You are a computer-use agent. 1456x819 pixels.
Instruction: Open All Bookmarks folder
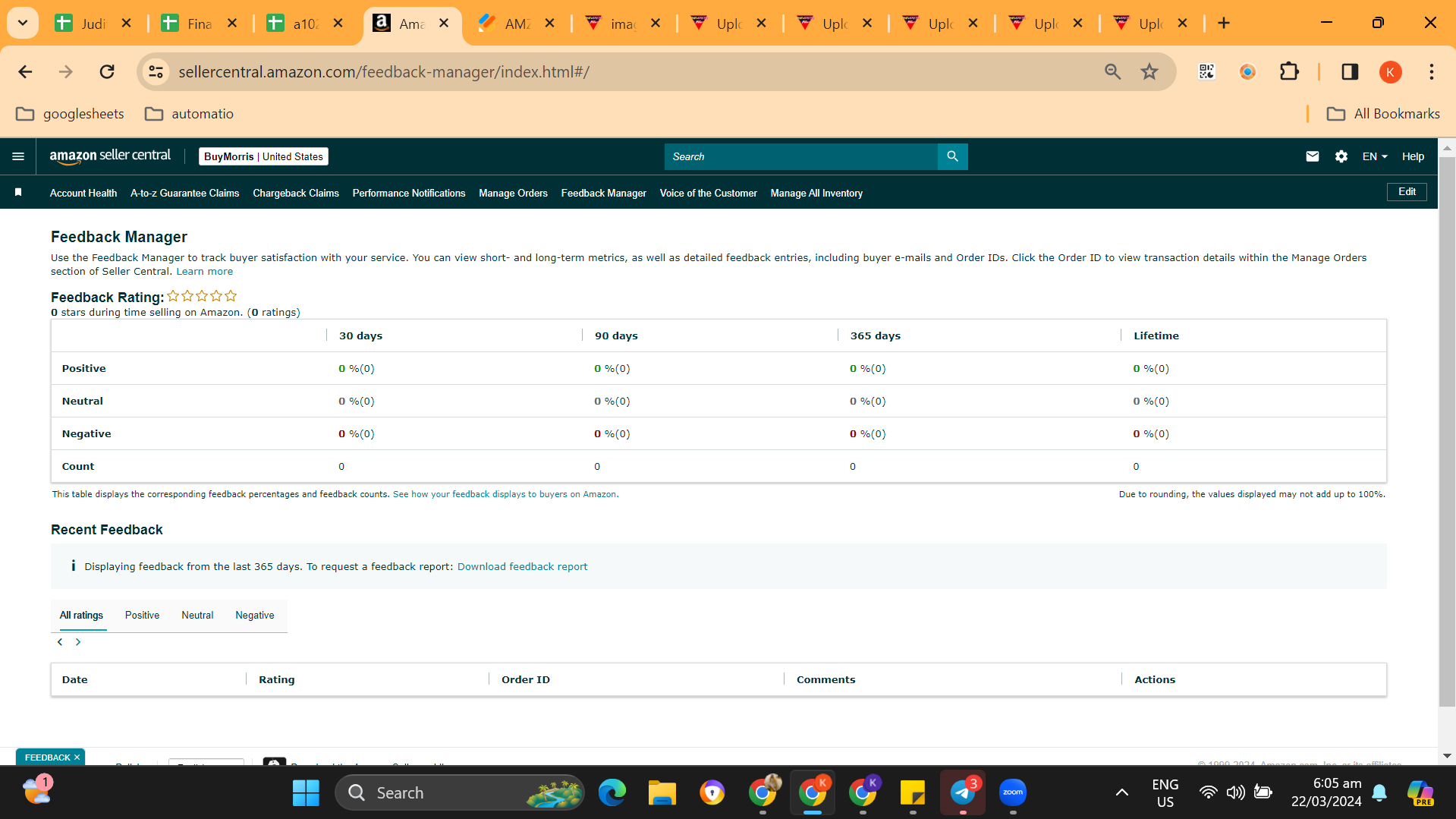[1382, 114]
